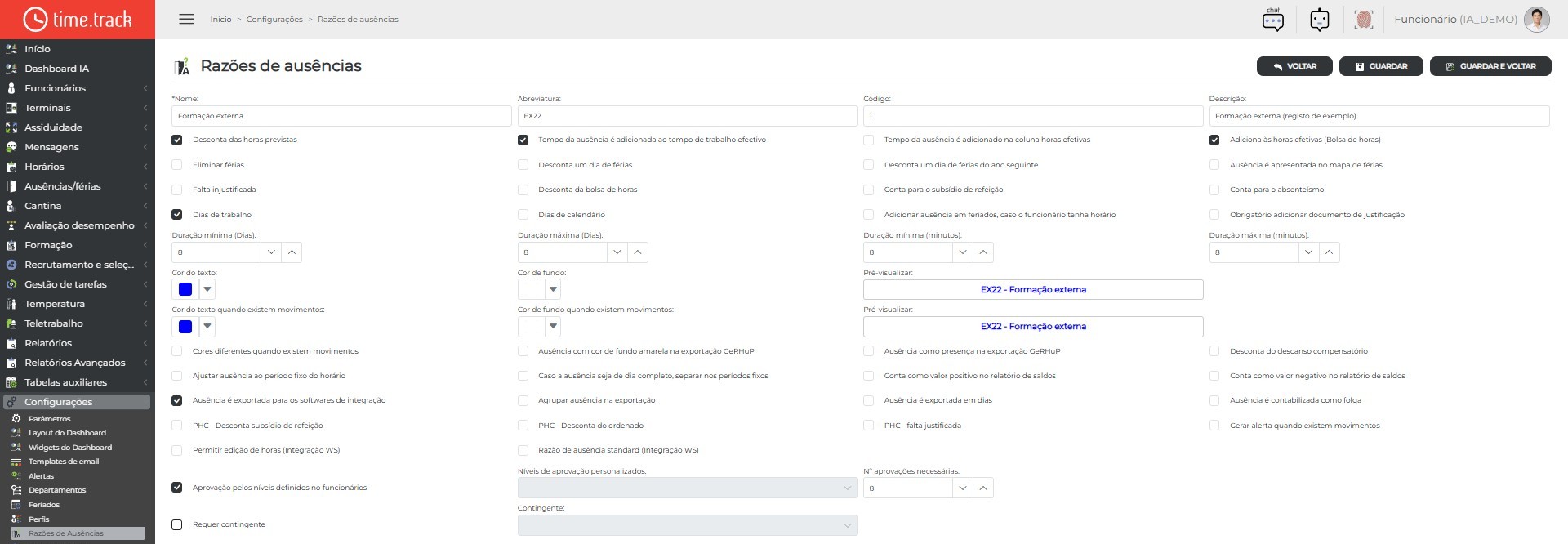The image size is (1568, 544).
Task: Check Ausência é contabilizada como folga
Action: 1214,400
